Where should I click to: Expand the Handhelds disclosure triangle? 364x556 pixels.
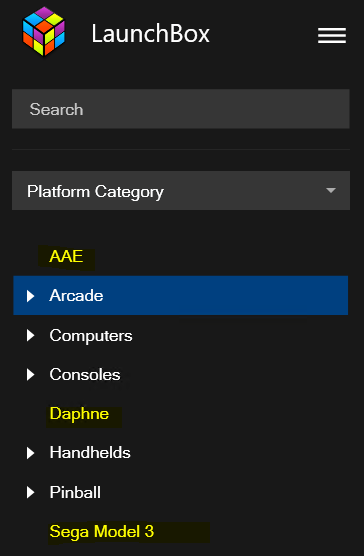pos(31,453)
